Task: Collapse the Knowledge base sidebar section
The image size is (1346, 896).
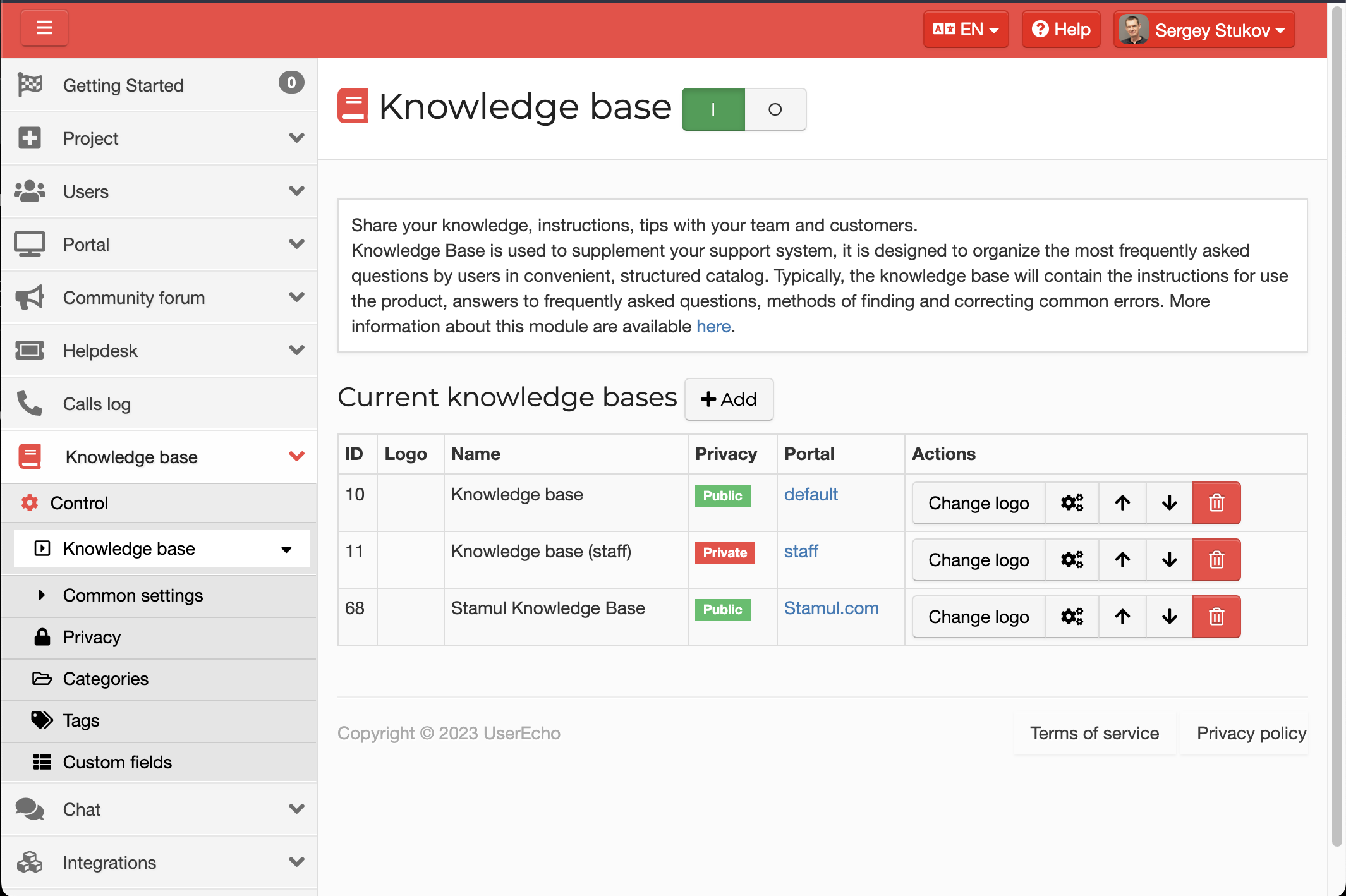Action: coord(296,456)
